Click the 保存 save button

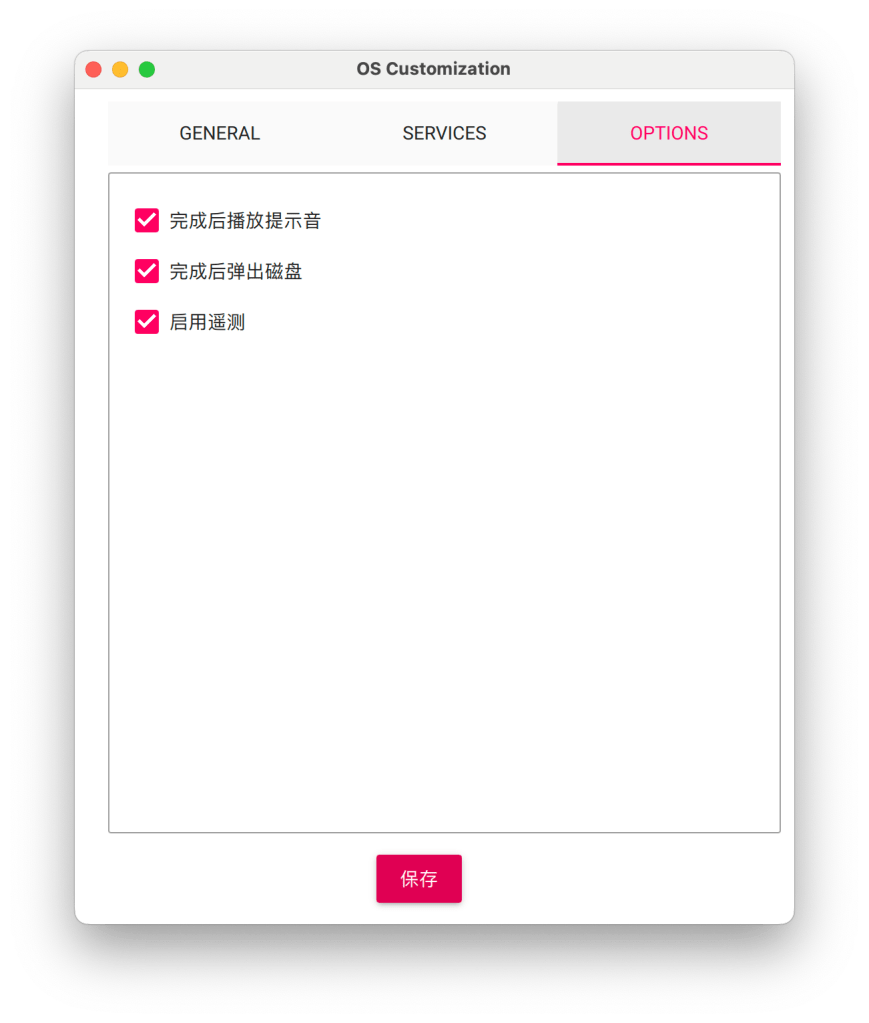pyautogui.click(x=419, y=879)
